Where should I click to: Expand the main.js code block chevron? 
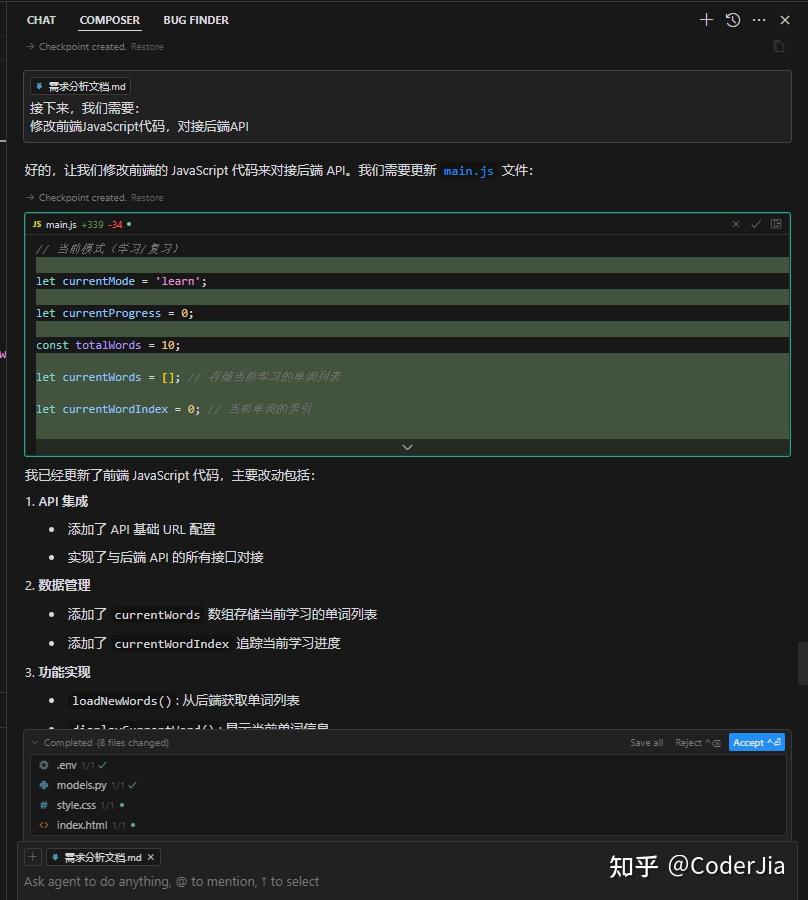407,447
